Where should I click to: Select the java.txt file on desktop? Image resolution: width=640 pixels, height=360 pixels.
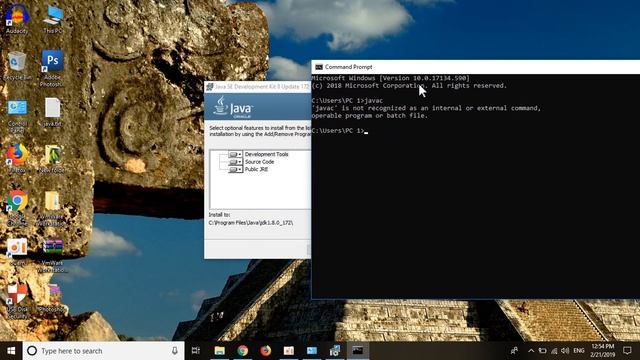click(53, 112)
